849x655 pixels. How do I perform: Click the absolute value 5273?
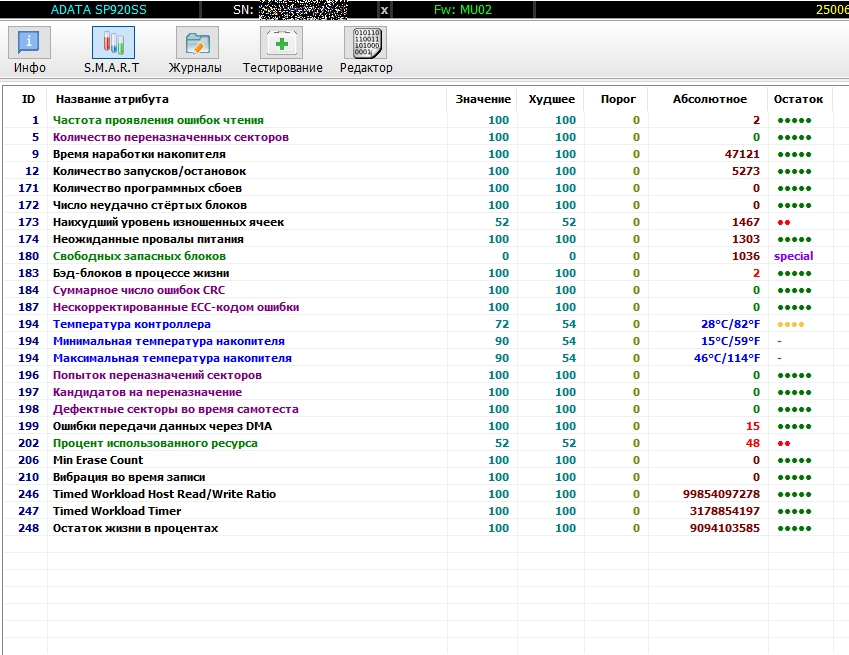746,171
